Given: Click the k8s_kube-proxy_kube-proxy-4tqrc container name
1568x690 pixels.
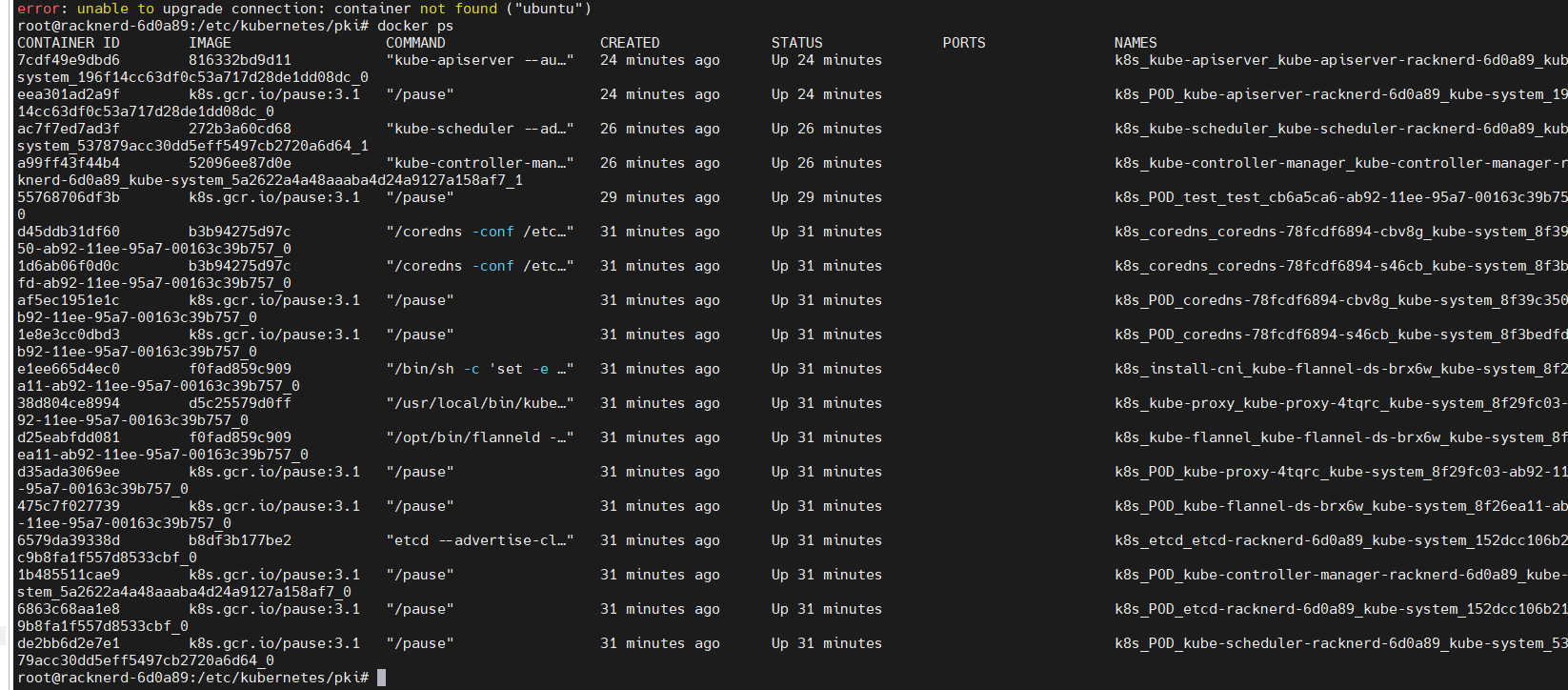Looking at the screenshot, I should tap(1341, 403).
